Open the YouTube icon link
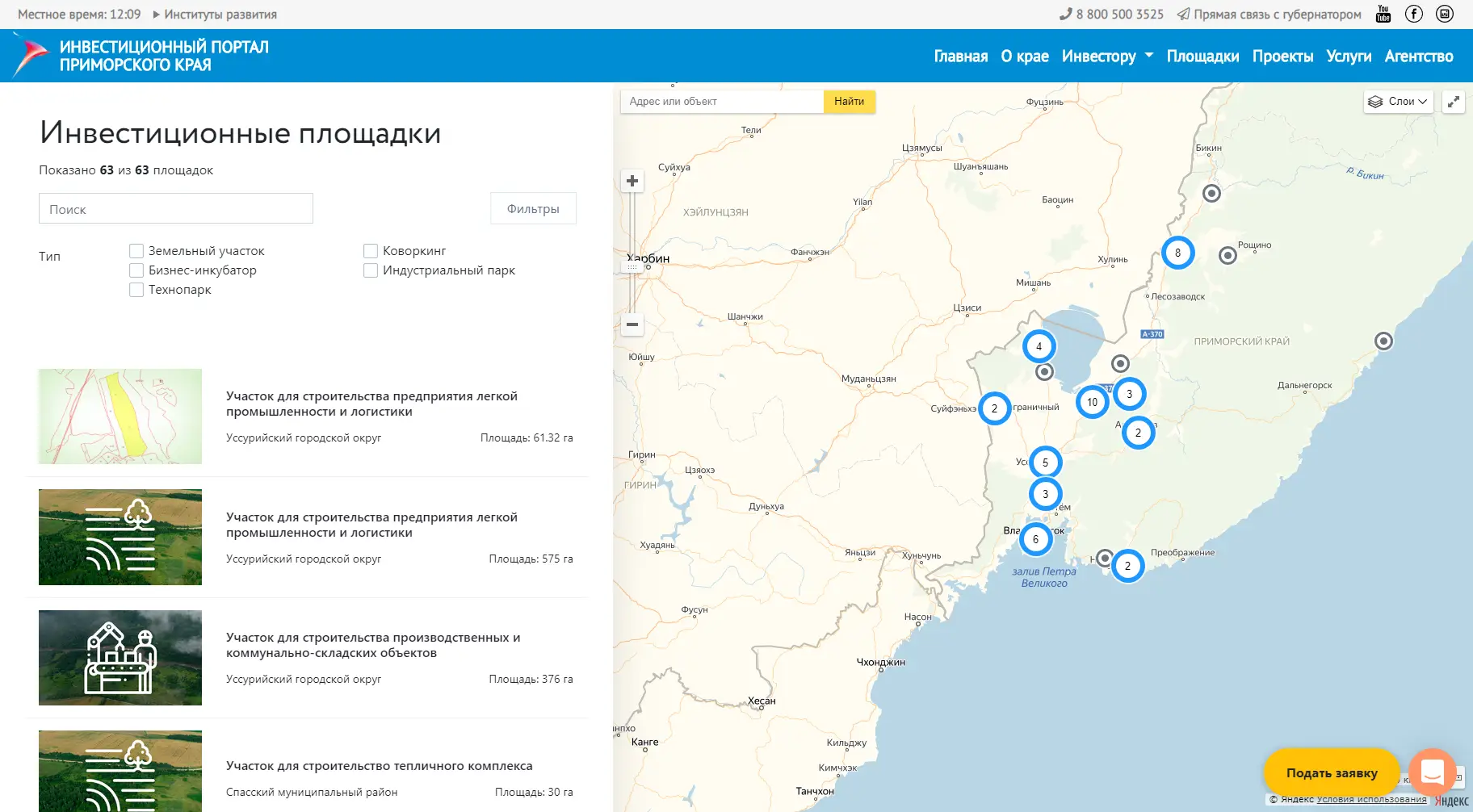Image resolution: width=1473 pixels, height=812 pixels. (1383, 14)
